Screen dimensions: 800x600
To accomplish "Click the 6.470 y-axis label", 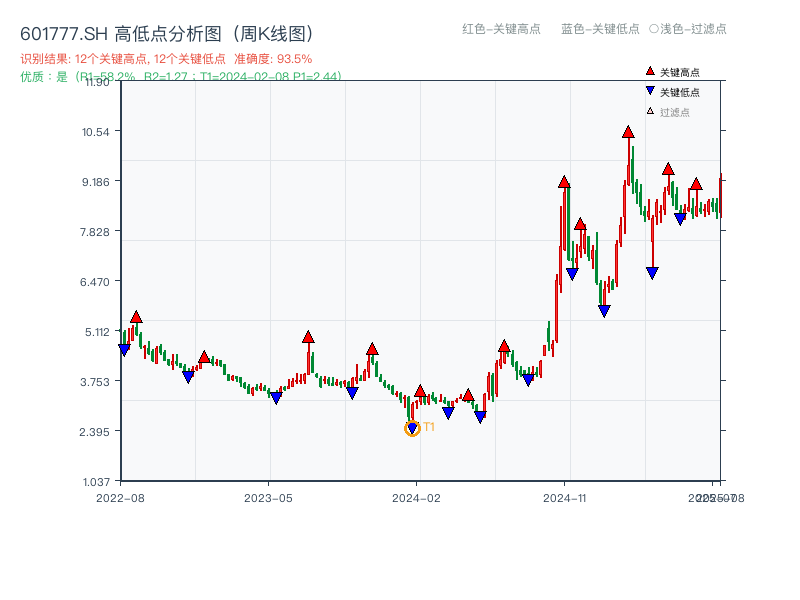I will pos(94,282).
